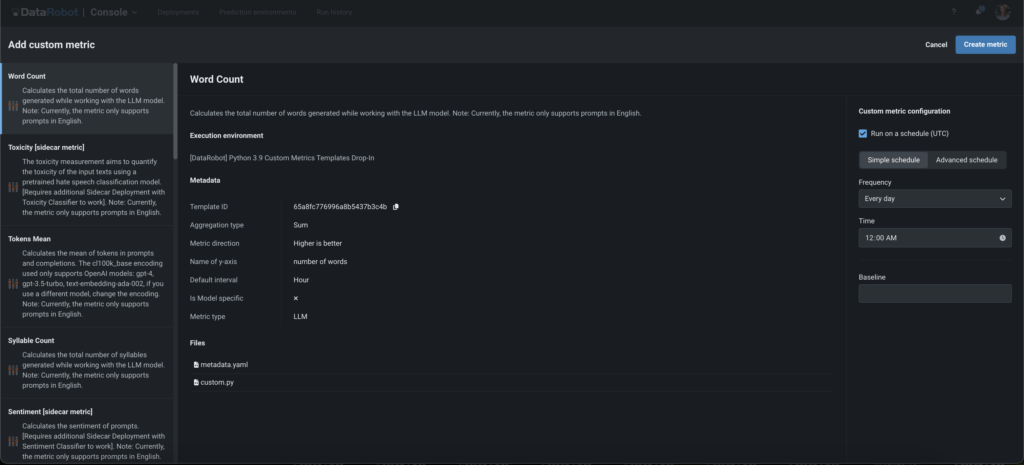Switch to Advanced schedule tab

click(967, 160)
